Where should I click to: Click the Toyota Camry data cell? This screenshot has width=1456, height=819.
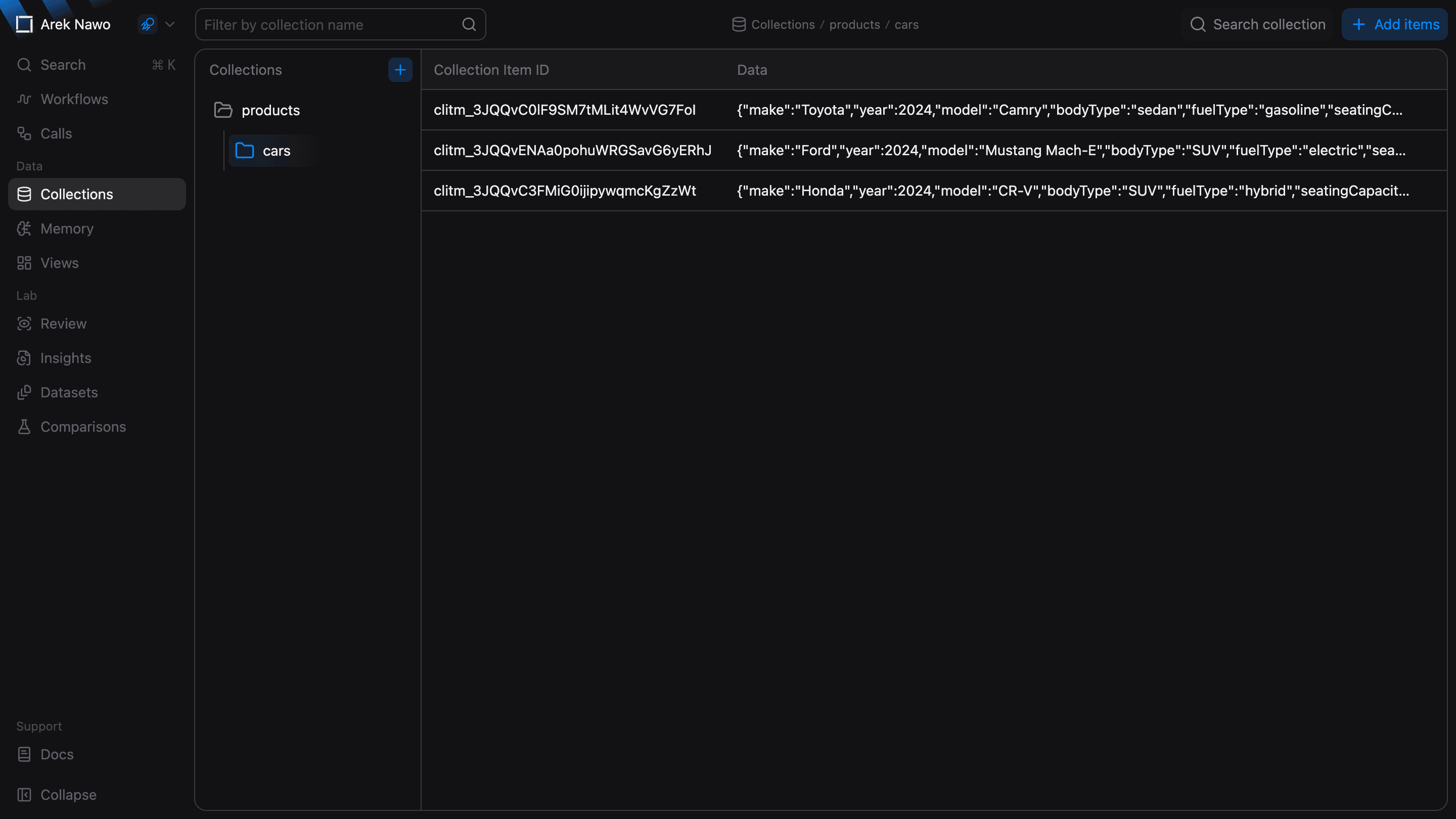point(1069,110)
